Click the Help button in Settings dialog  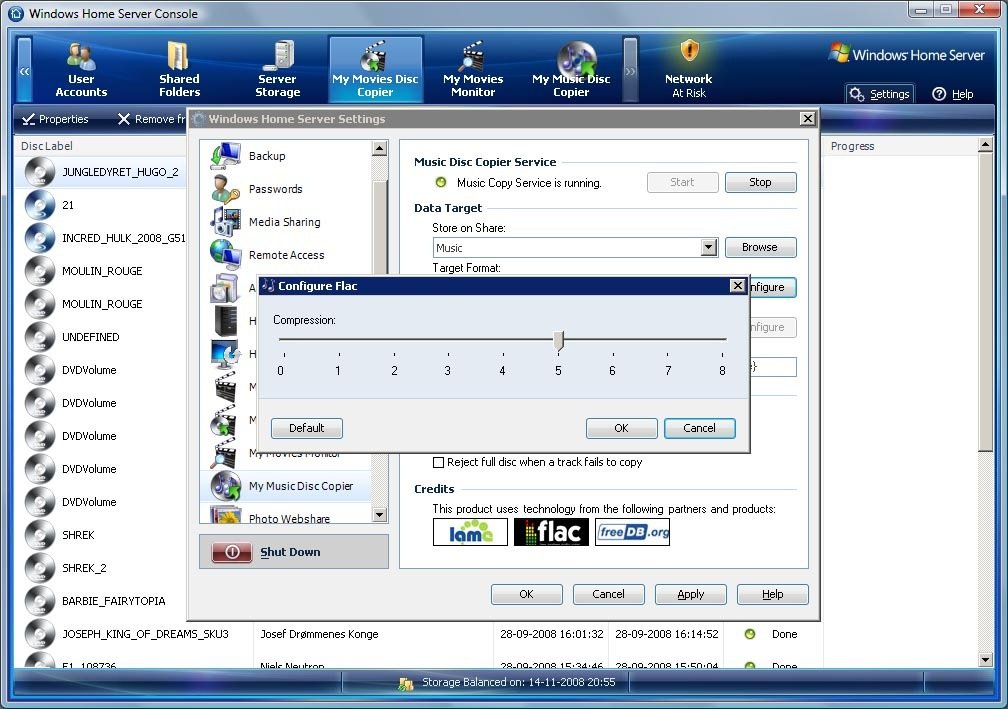[773, 595]
